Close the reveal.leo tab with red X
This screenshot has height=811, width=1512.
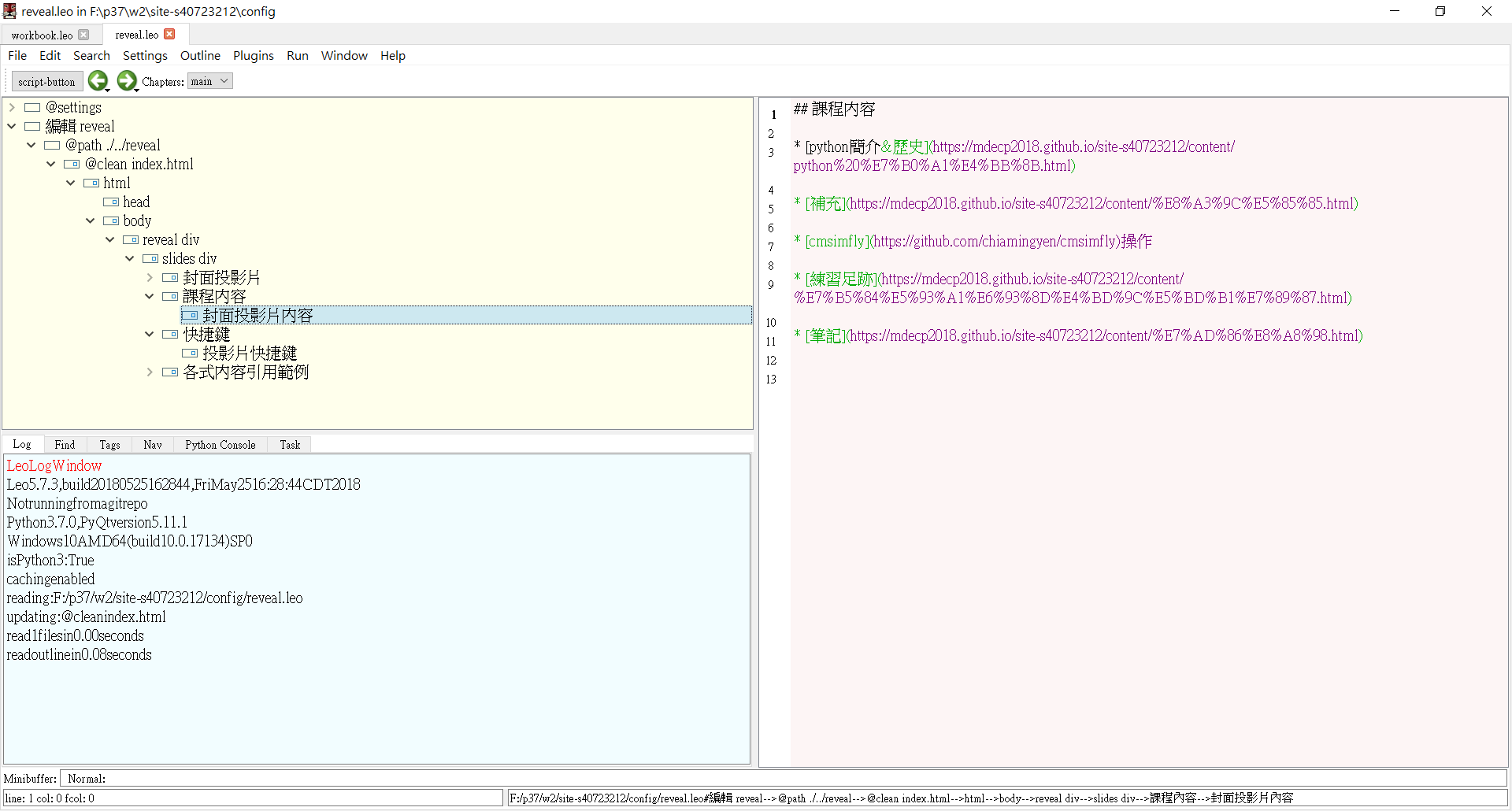169,34
